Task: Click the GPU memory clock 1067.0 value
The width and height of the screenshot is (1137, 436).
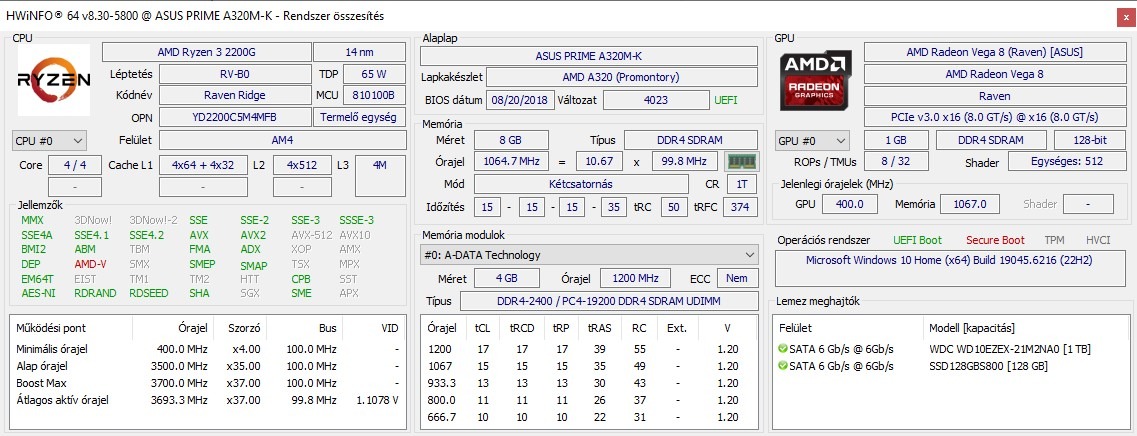Action: (969, 204)
